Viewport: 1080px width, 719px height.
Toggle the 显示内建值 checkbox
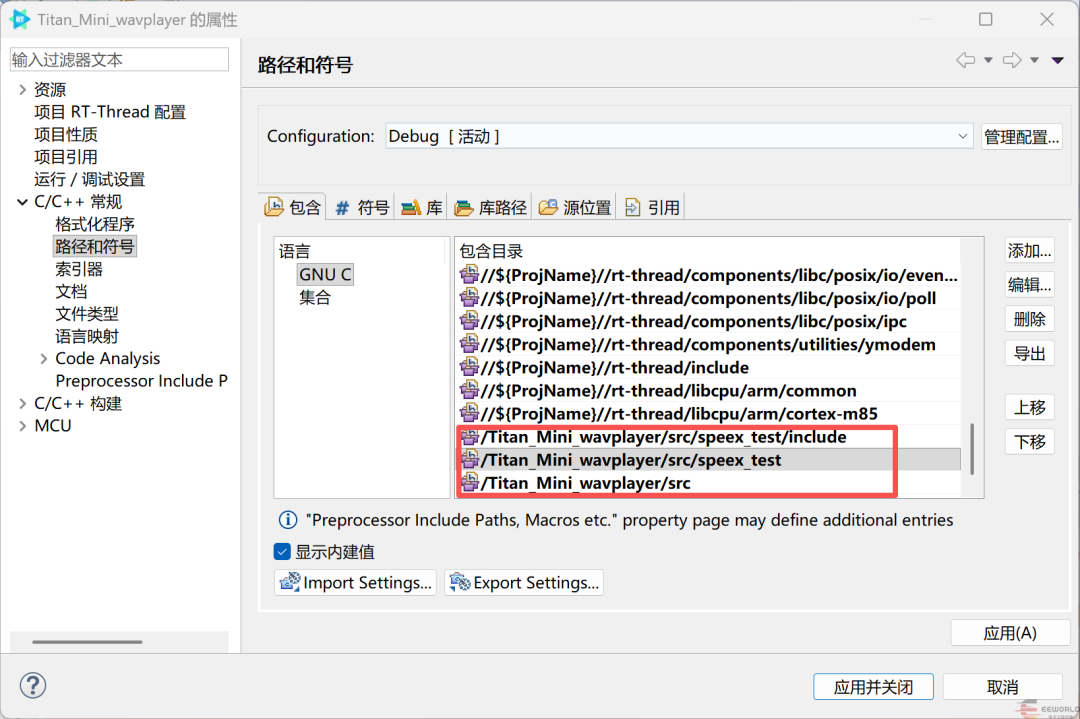282,552
